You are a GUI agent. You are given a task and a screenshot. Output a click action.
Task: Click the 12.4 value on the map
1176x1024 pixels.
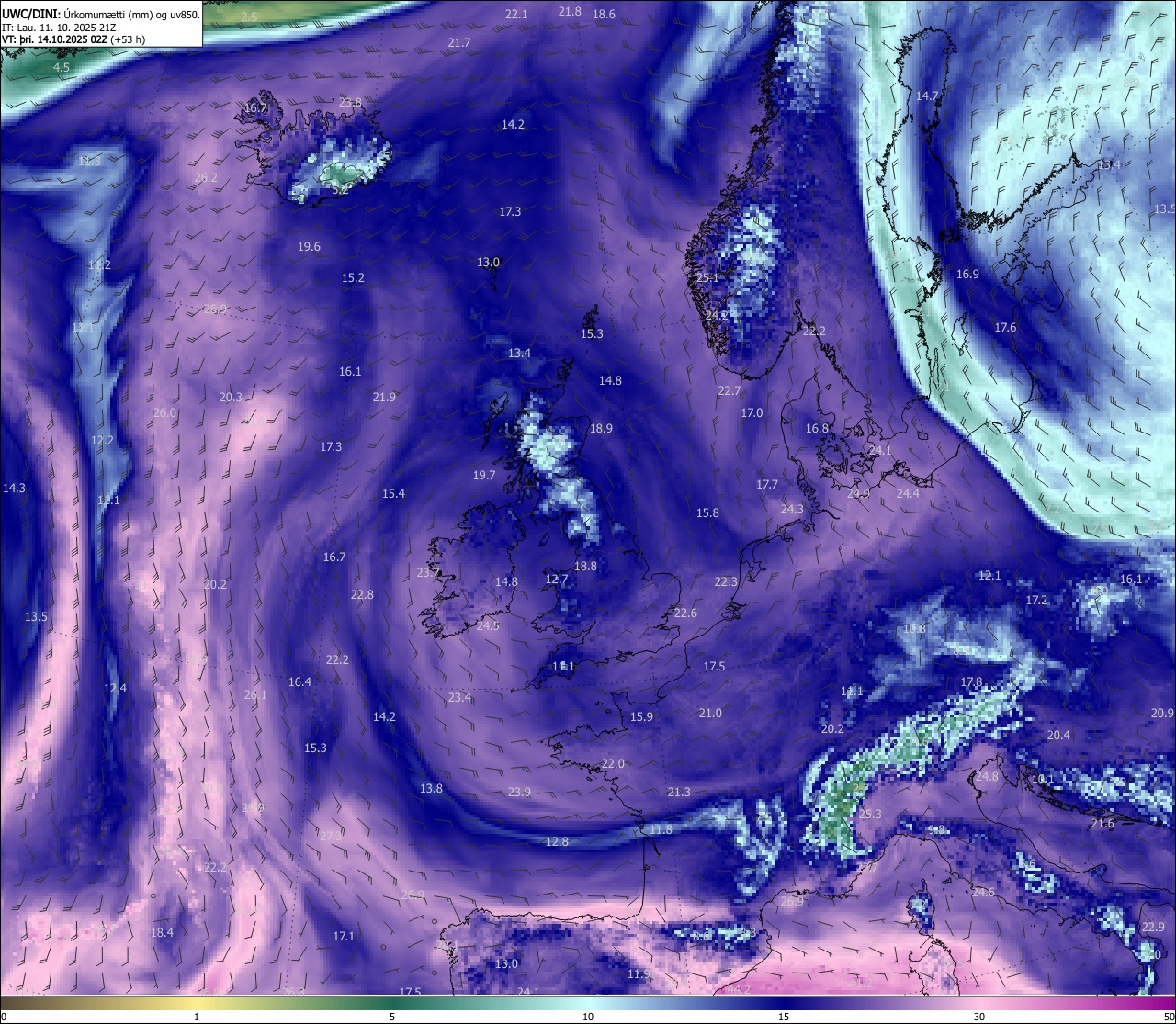coord(115,688)
